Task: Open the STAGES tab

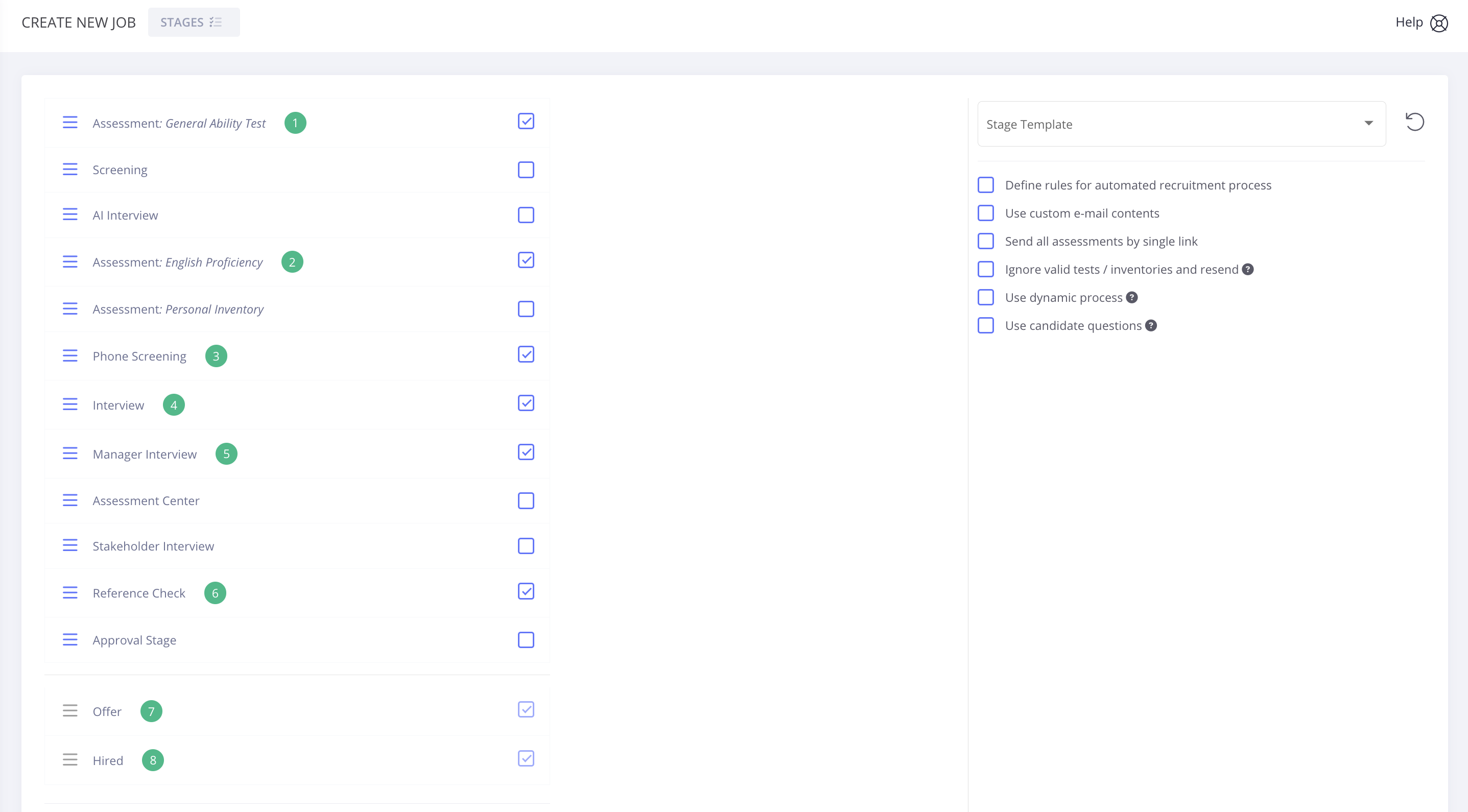Action: 194,22
